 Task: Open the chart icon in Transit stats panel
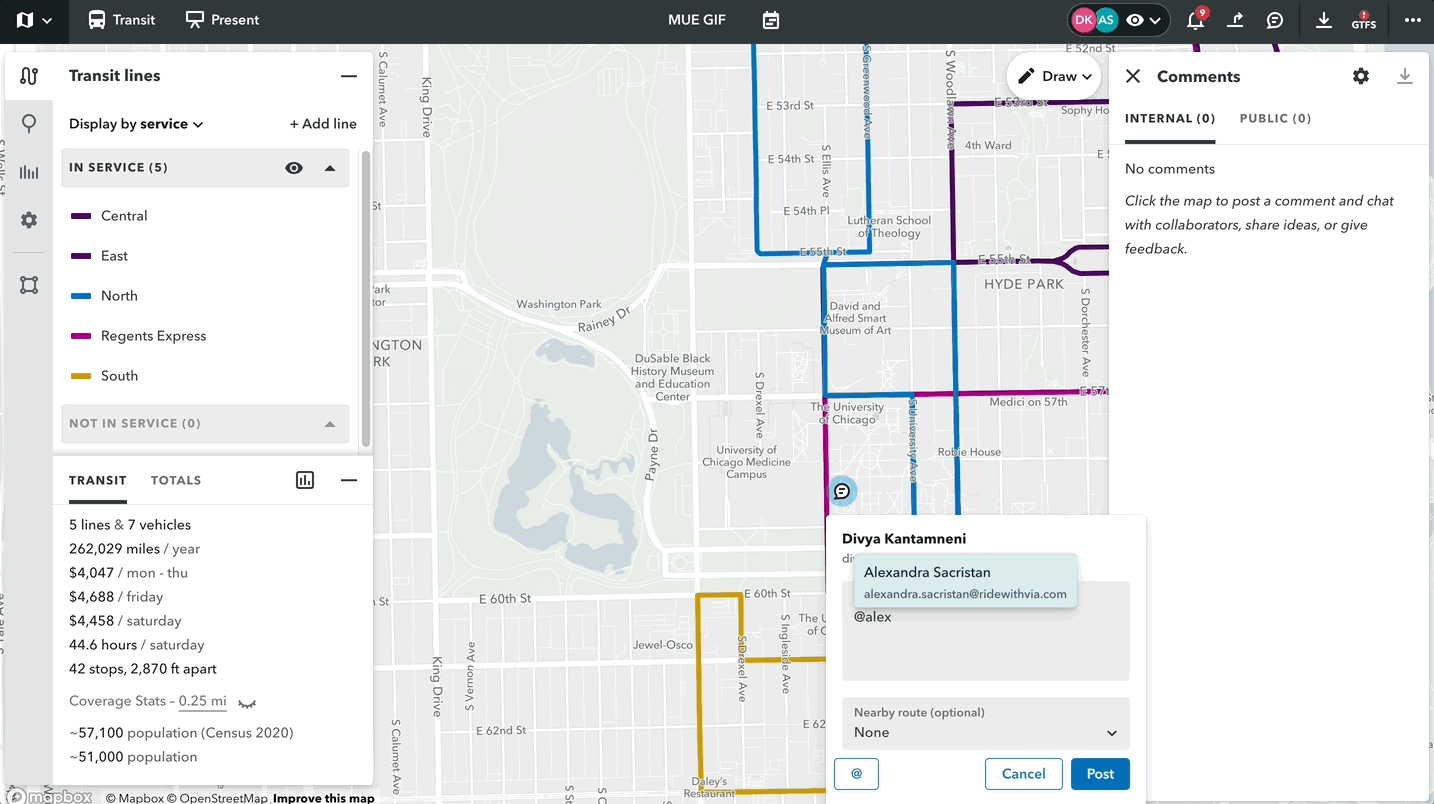point(305,480)
